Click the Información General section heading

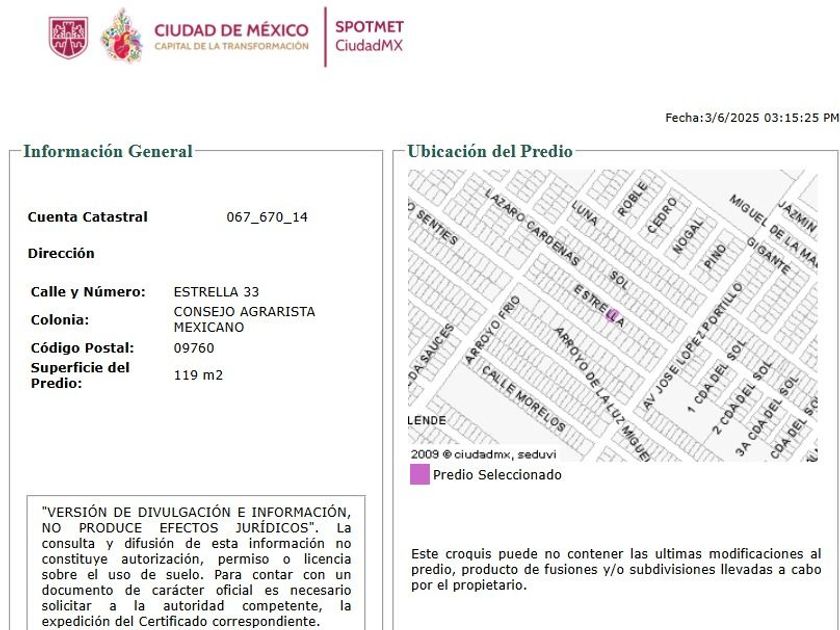click(x=108, y=152)
